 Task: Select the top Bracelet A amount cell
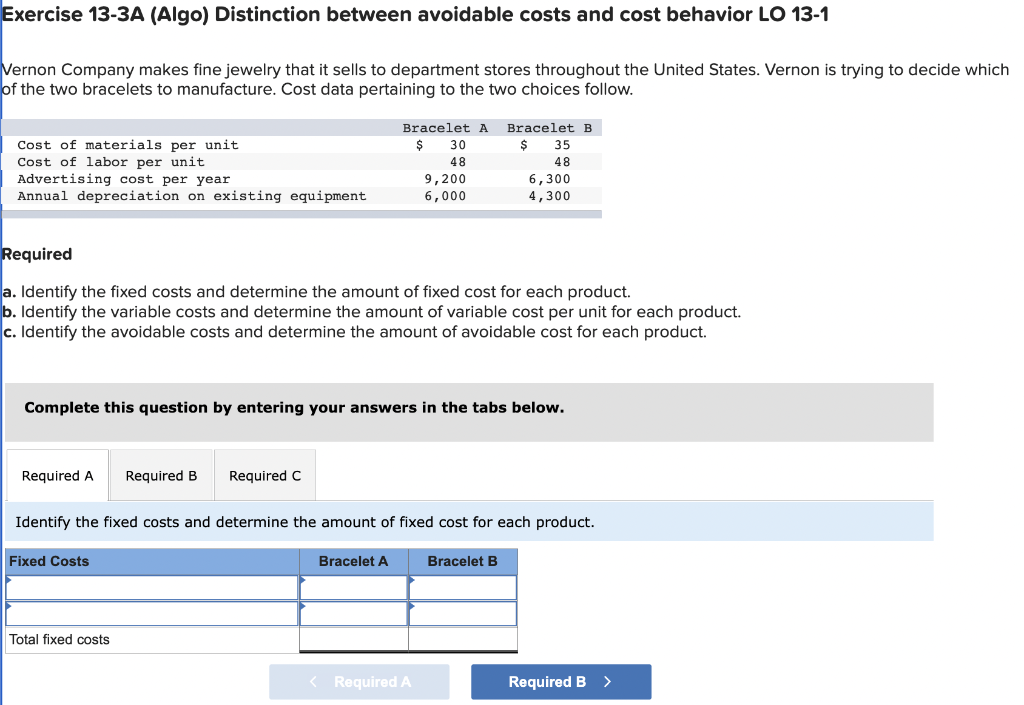[355, 587]
